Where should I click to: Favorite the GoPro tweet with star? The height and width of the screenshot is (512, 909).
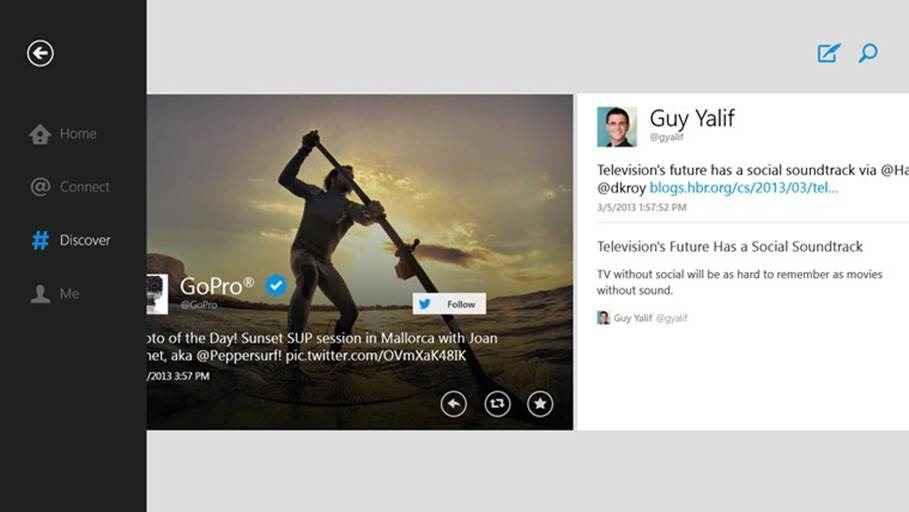(540, 403)
